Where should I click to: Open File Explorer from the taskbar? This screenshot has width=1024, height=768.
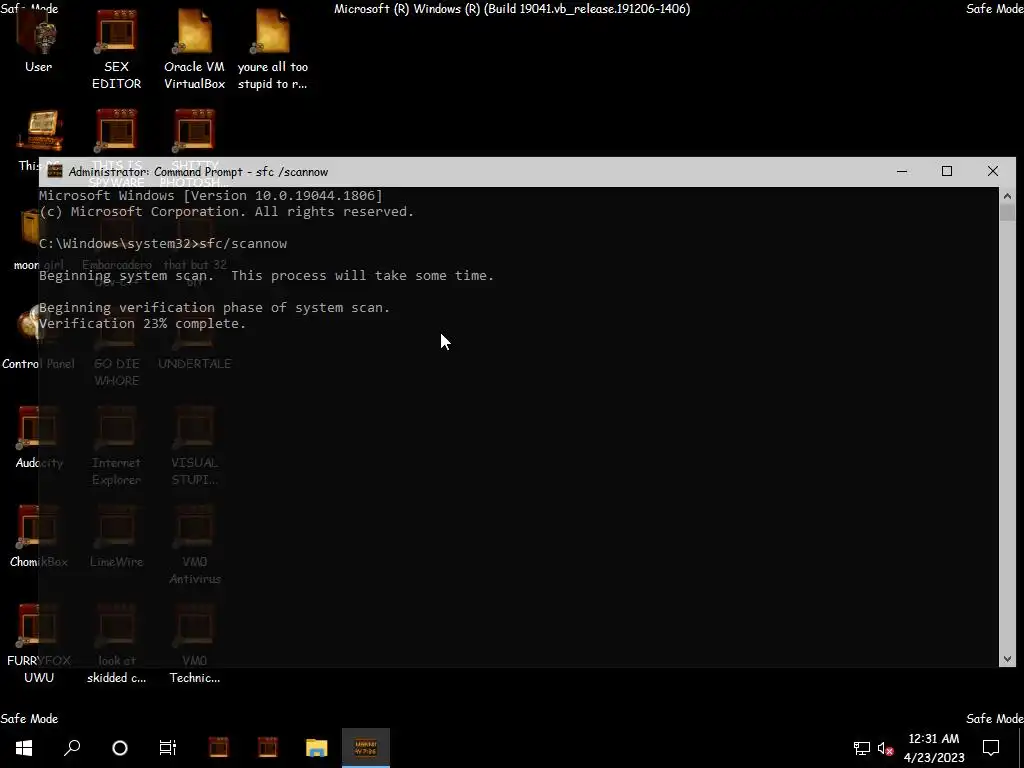tap(317, 748)
